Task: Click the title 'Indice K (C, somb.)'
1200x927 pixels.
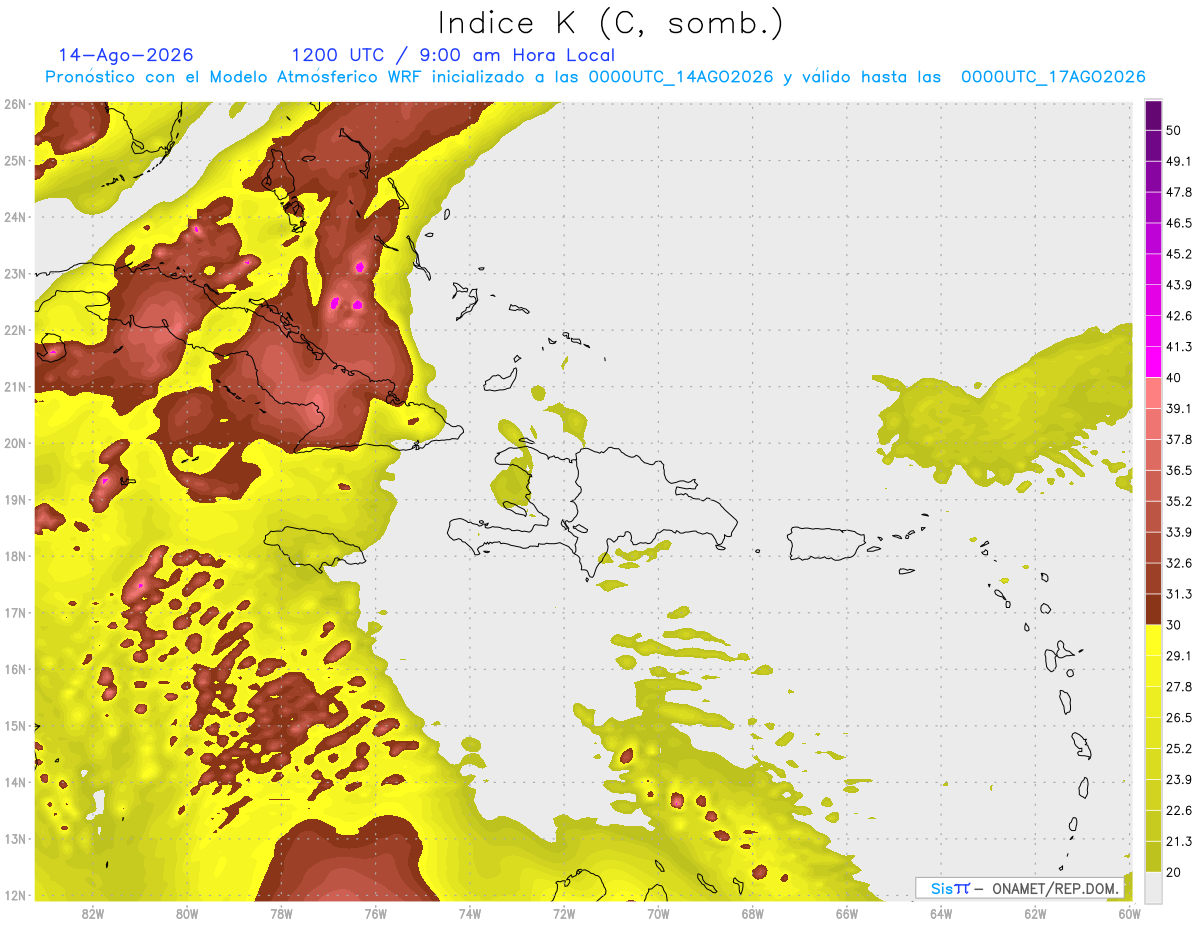Action: click(611, 24)
